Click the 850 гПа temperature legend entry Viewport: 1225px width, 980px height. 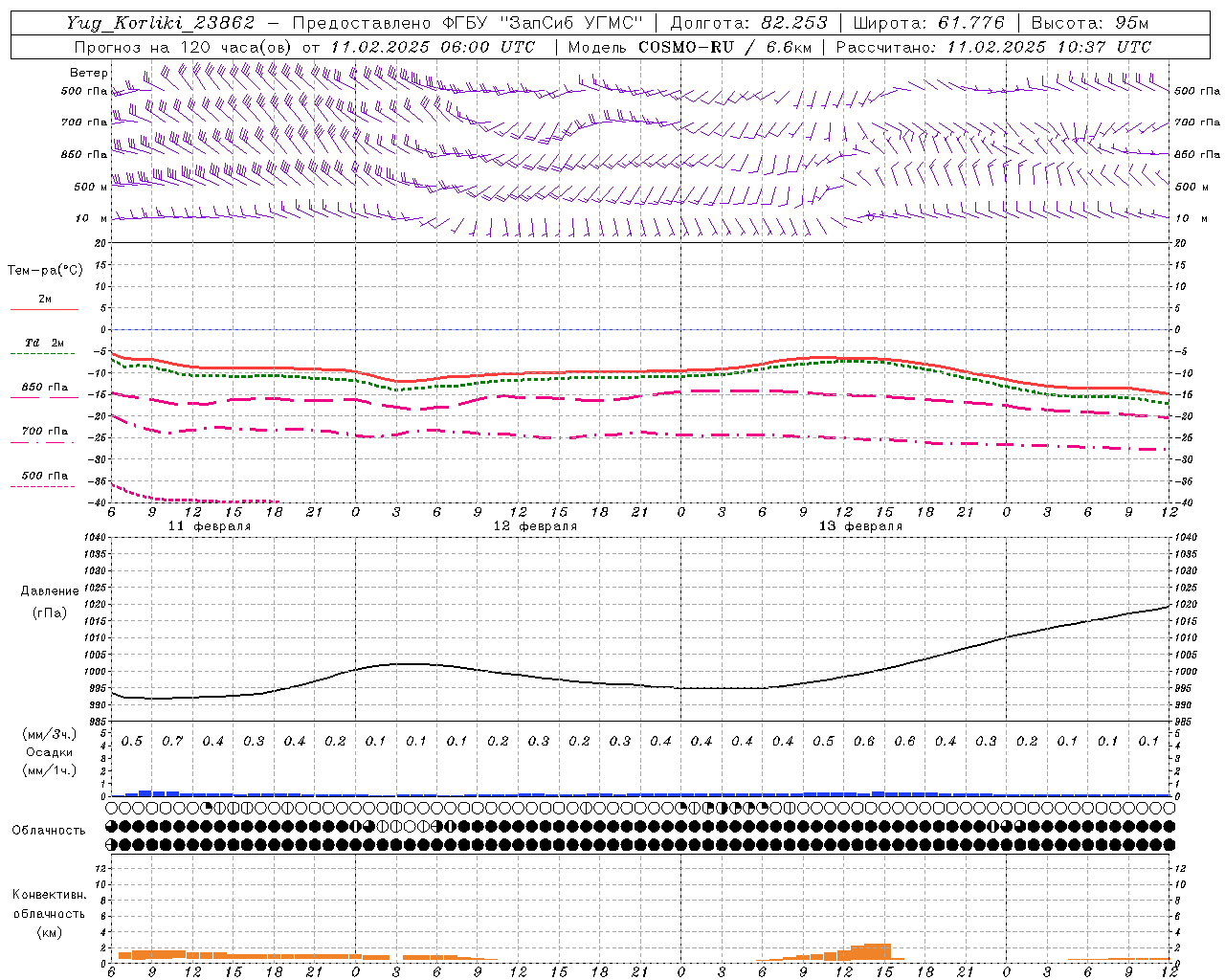pos(45,388)
